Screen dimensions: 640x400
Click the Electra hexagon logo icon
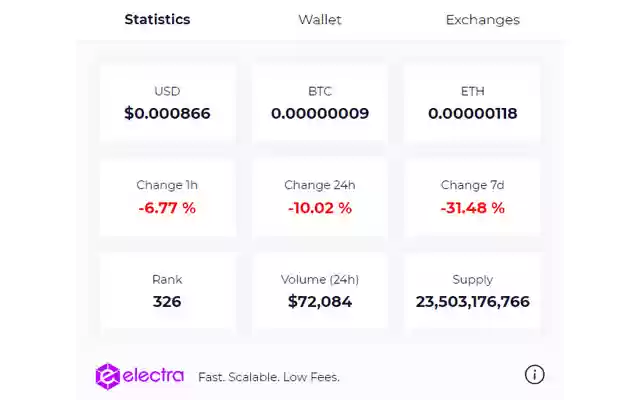click(108, 376)
